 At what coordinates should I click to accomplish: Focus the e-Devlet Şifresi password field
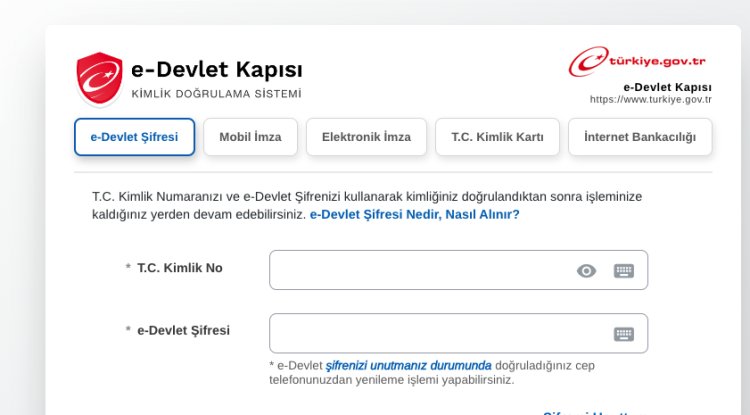[x=458, y=333]
